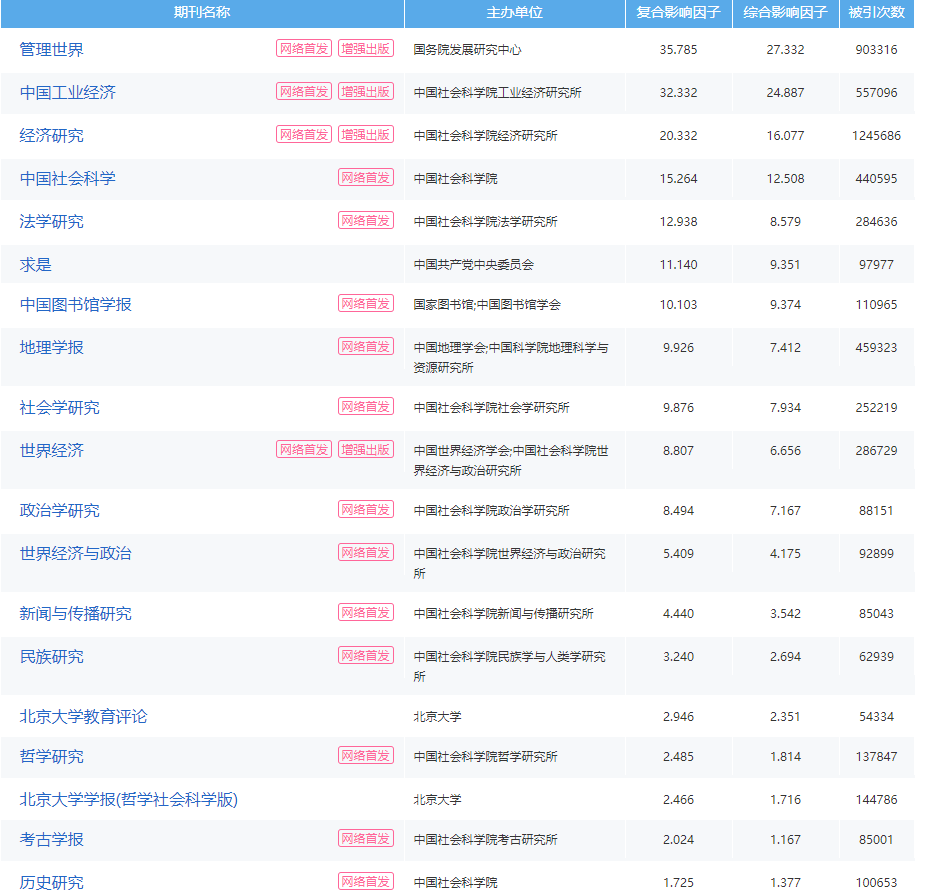Click the 网络首发 badge next to 管理世界
The height and width of the screenshot is (894, 927).
tap(305, 47)
